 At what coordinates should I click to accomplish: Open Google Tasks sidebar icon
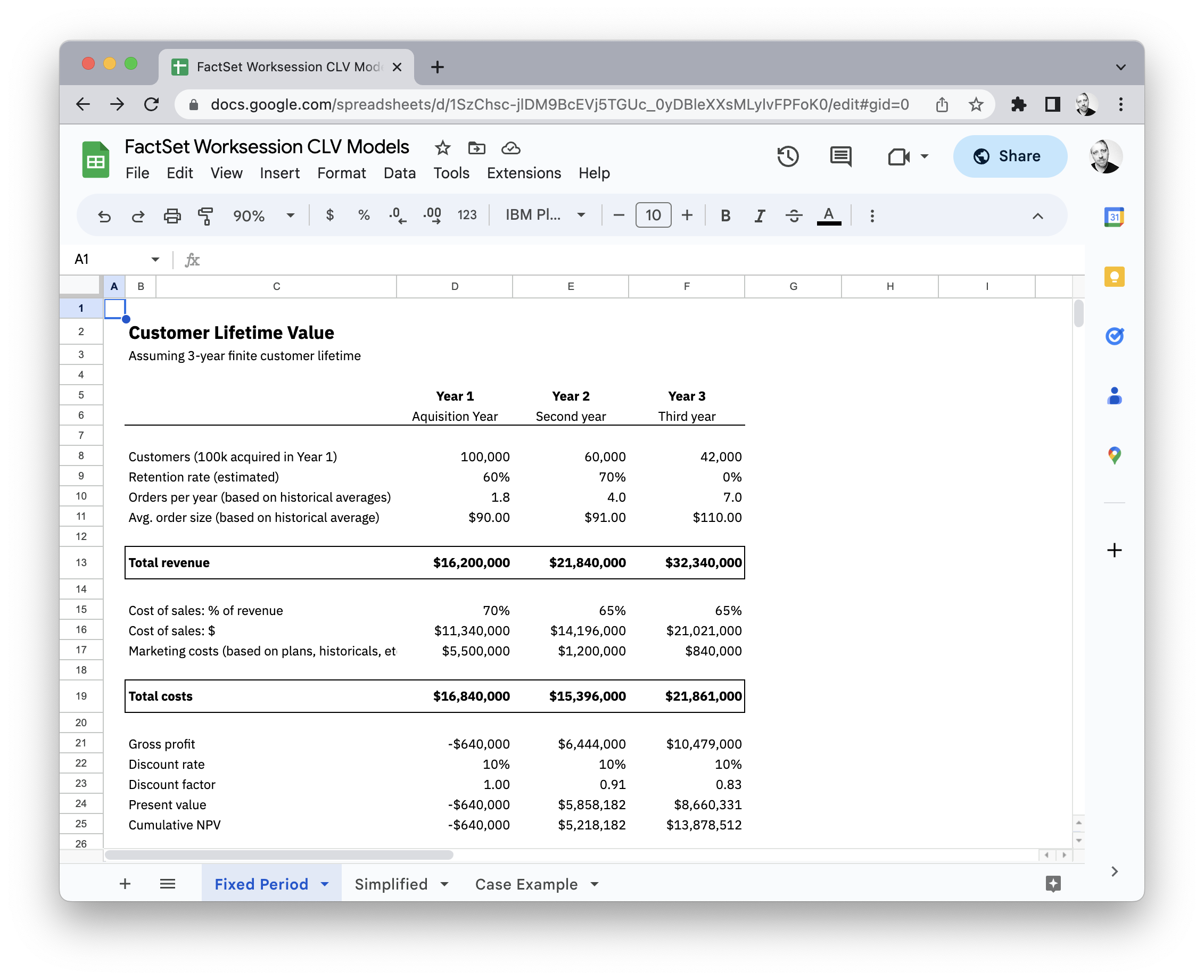tap(1114, 336)
